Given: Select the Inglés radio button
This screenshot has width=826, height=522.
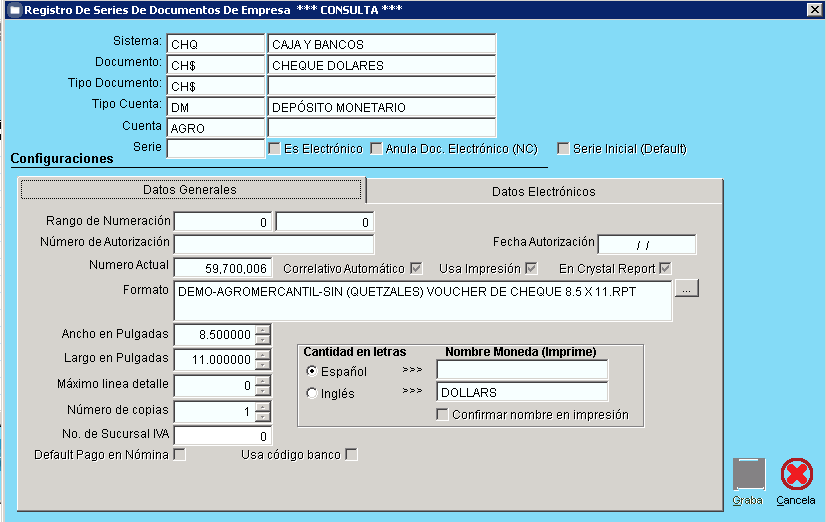Looking at the screenshot, I should (x=312, y=393).
